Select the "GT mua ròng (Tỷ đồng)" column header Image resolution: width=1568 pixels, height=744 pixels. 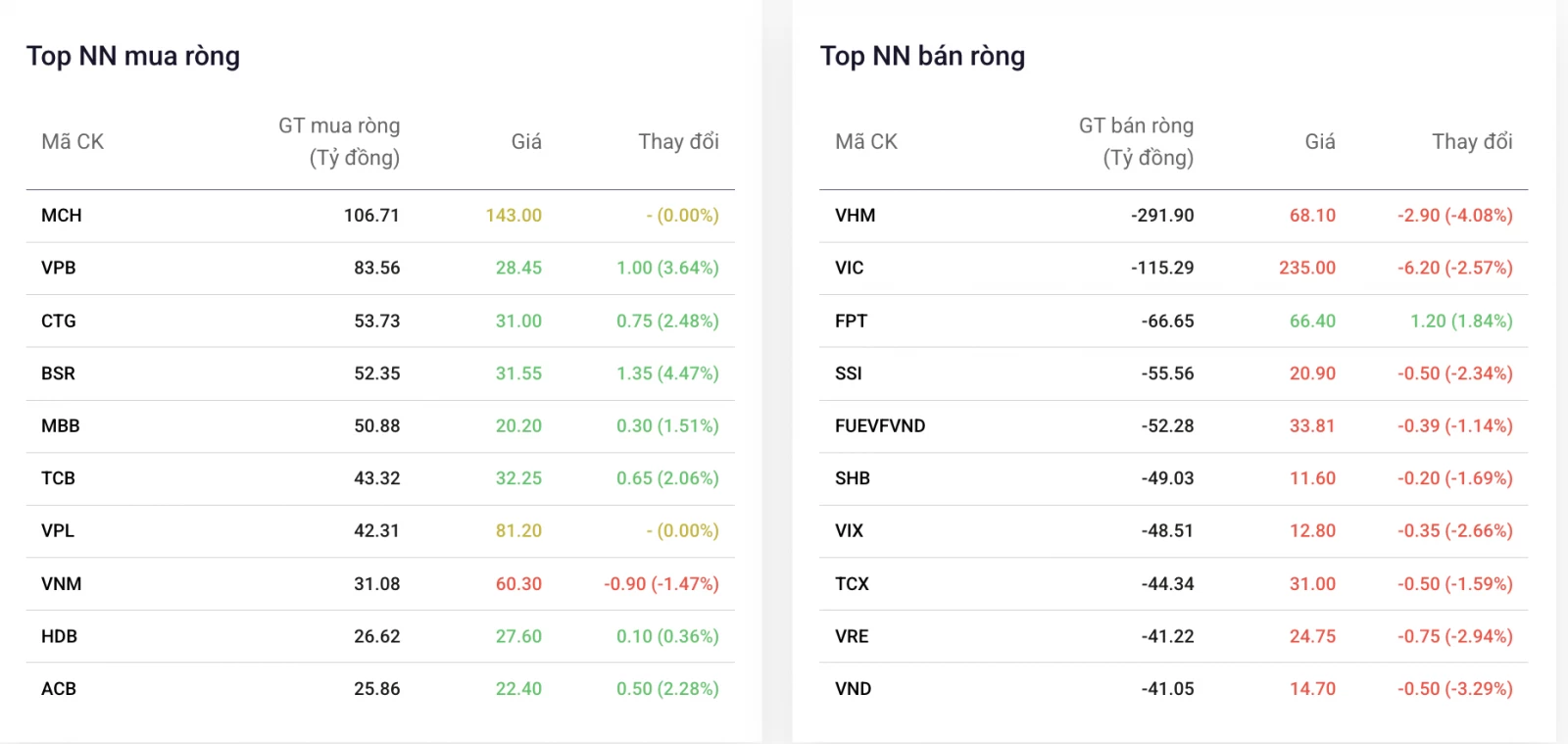[x=339, y=141]
